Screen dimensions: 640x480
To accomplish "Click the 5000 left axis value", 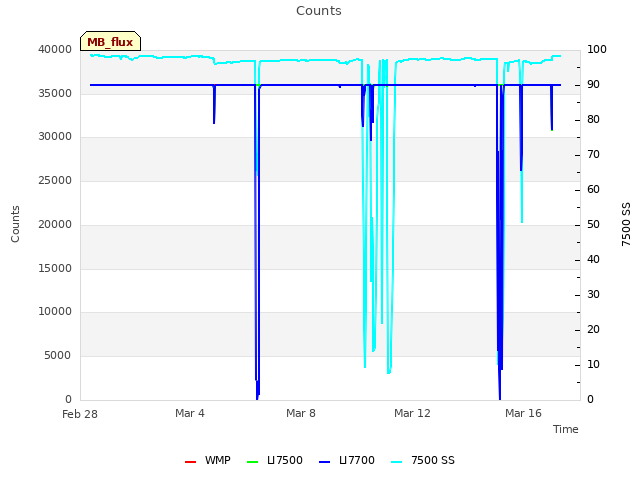I will [x=58, y=356].
